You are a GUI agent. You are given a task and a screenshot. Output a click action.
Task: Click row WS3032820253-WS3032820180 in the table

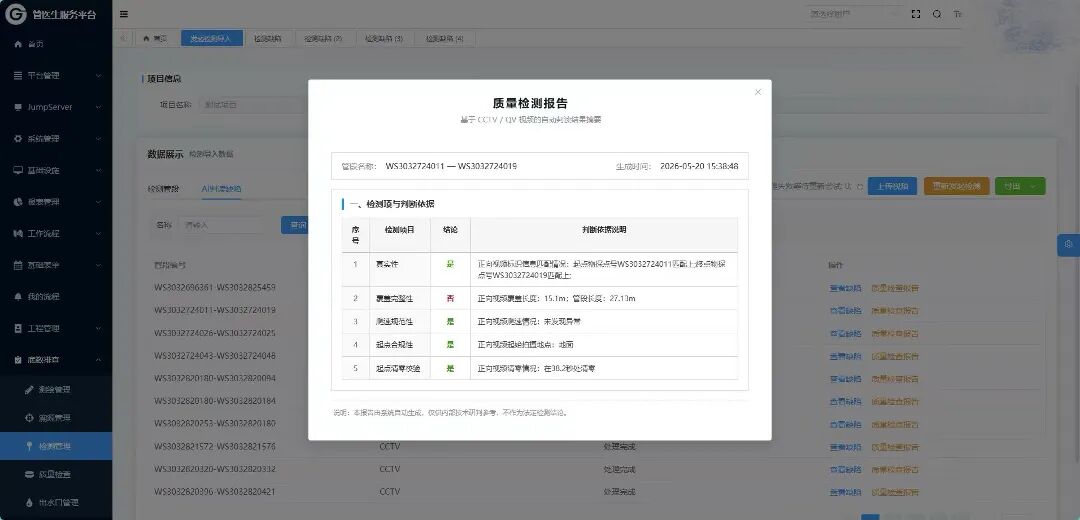pos(215,424)
